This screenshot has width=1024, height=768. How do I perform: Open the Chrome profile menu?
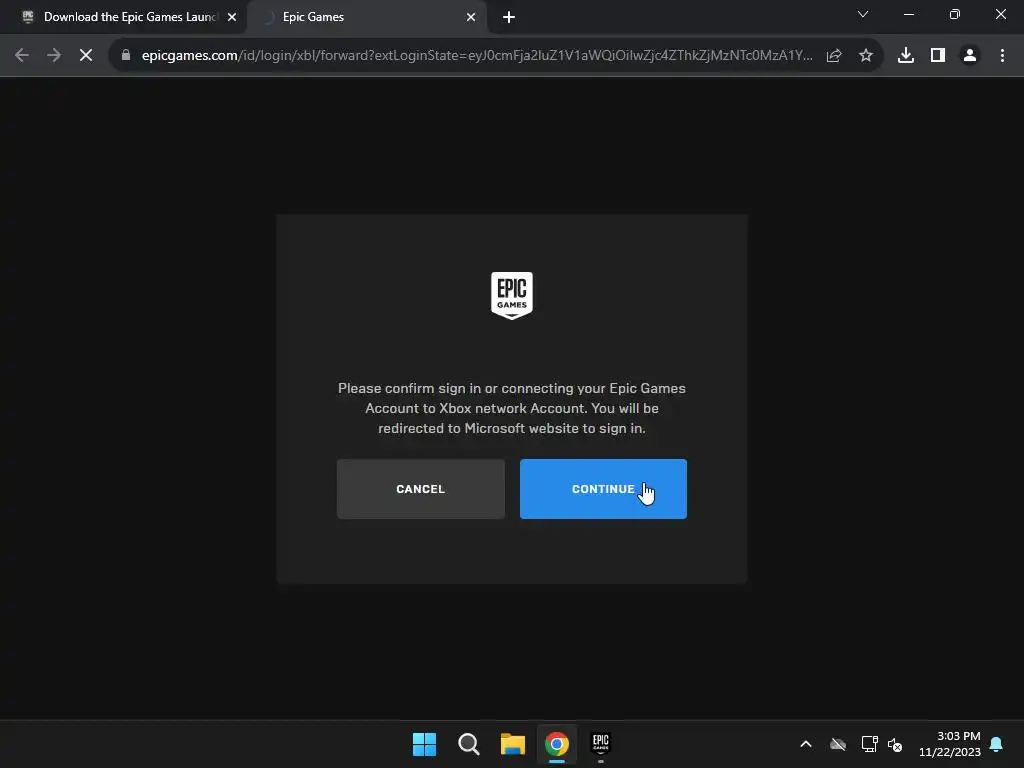click(x=970, y=56)
